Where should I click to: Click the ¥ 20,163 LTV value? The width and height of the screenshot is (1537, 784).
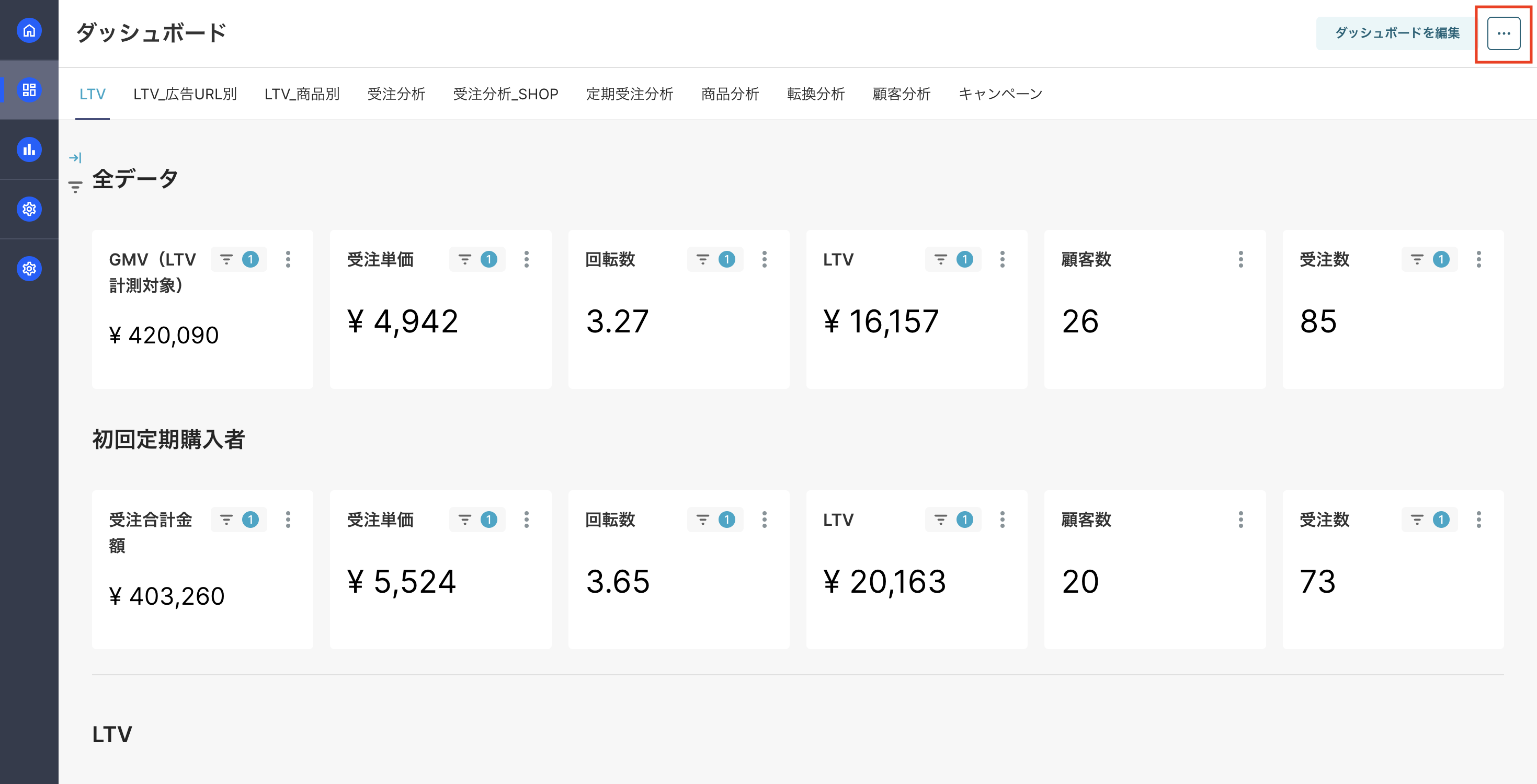[885, 582]
